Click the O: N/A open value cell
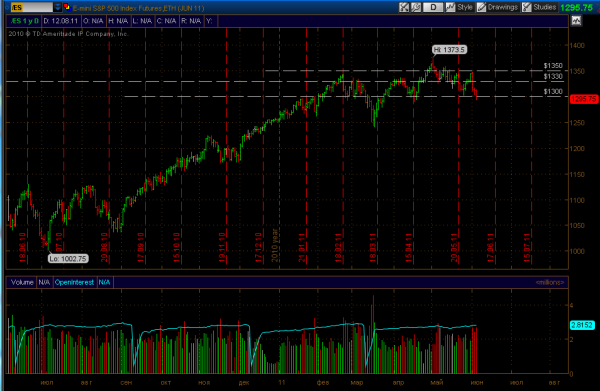The image size is (600, 391). coord(93,21)
